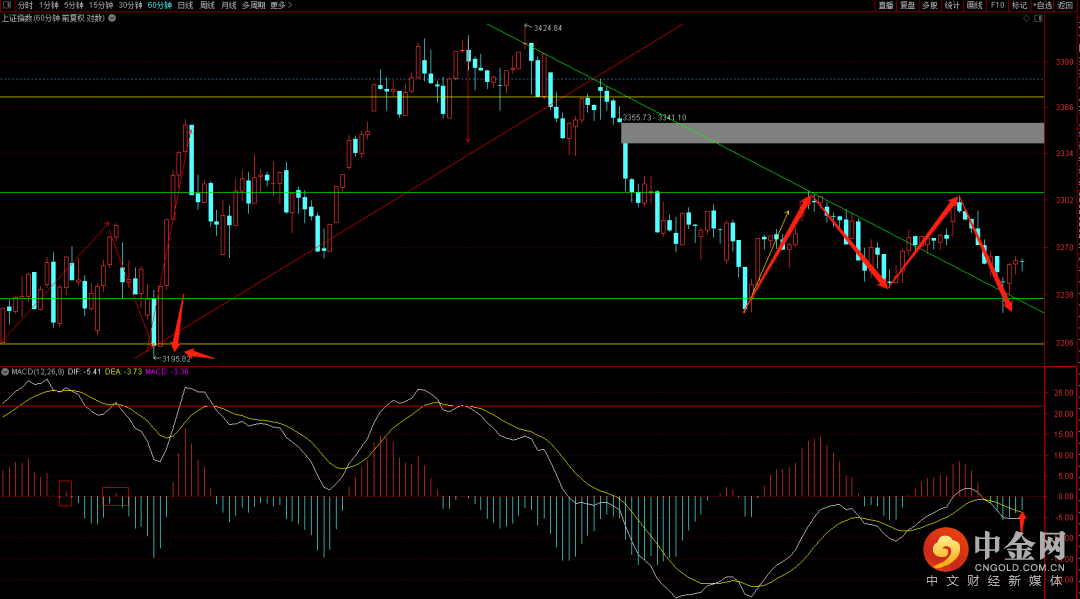
Task: Open the 多周期 multi-period view
Action: 253,5
